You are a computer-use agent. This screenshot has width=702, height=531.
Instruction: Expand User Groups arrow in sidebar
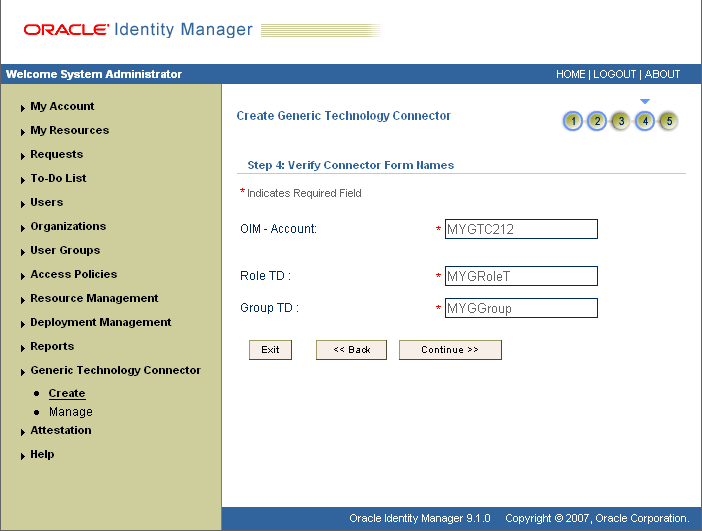click(22, 252)
